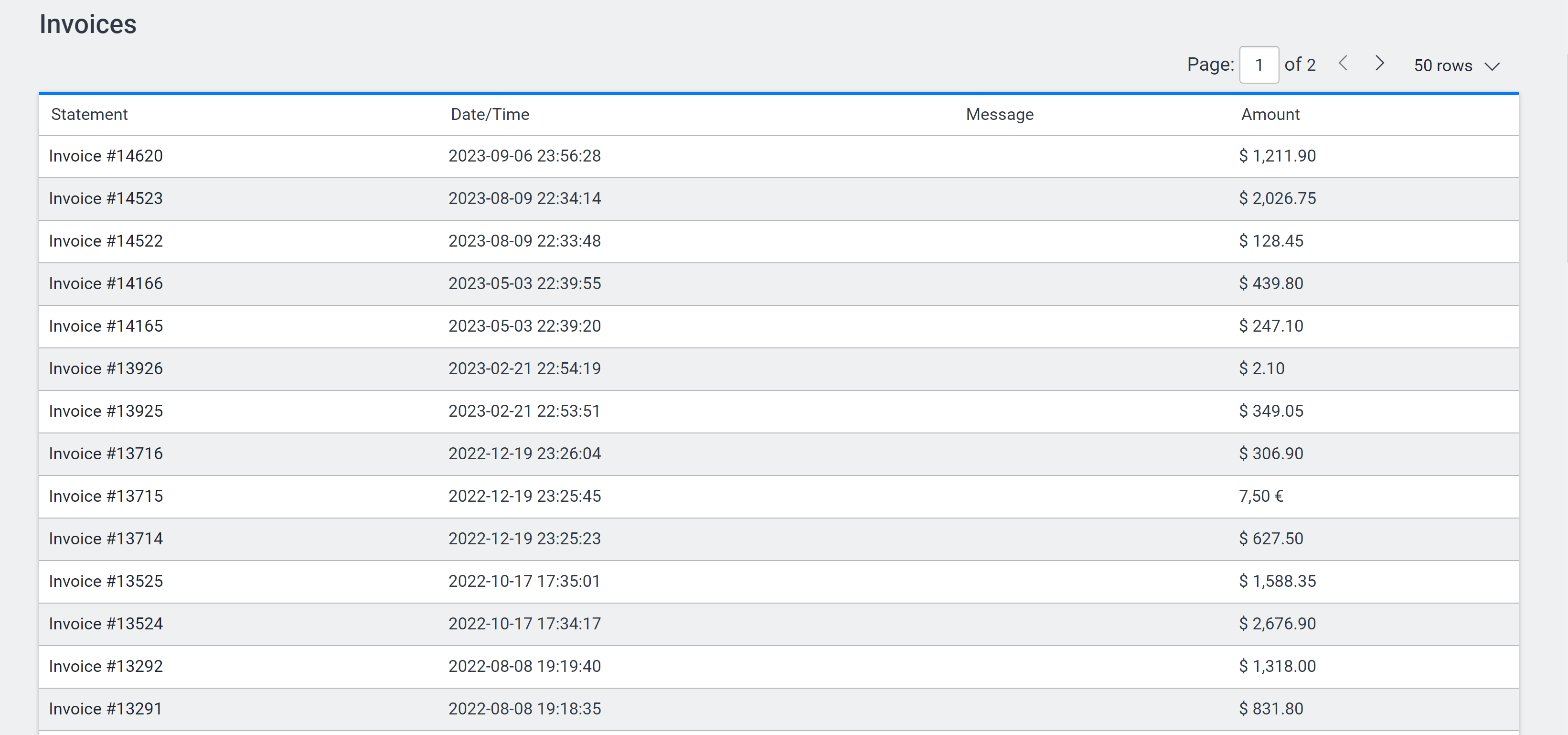This screenshot has width=1568, height=735.
Task: Click the $ 2,676.90 amount cell
Action: [1277, 624]
